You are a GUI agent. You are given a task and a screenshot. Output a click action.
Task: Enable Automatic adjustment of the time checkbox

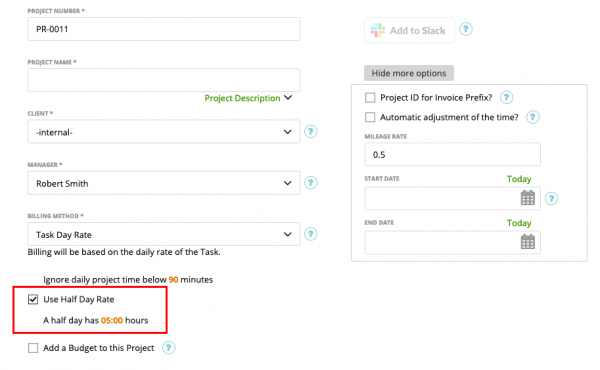coord(370,117)
